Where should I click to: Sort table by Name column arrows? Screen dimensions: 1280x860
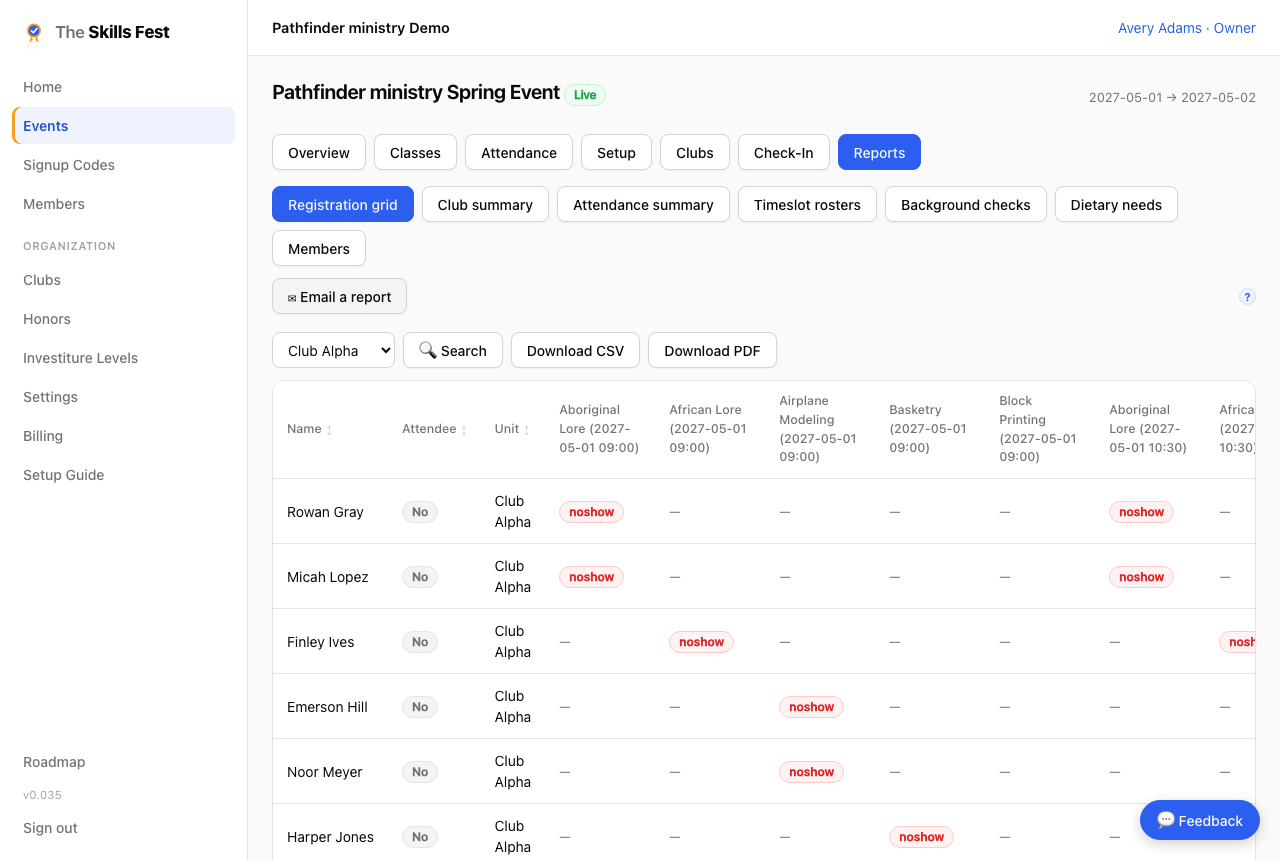tap(329, 430)
